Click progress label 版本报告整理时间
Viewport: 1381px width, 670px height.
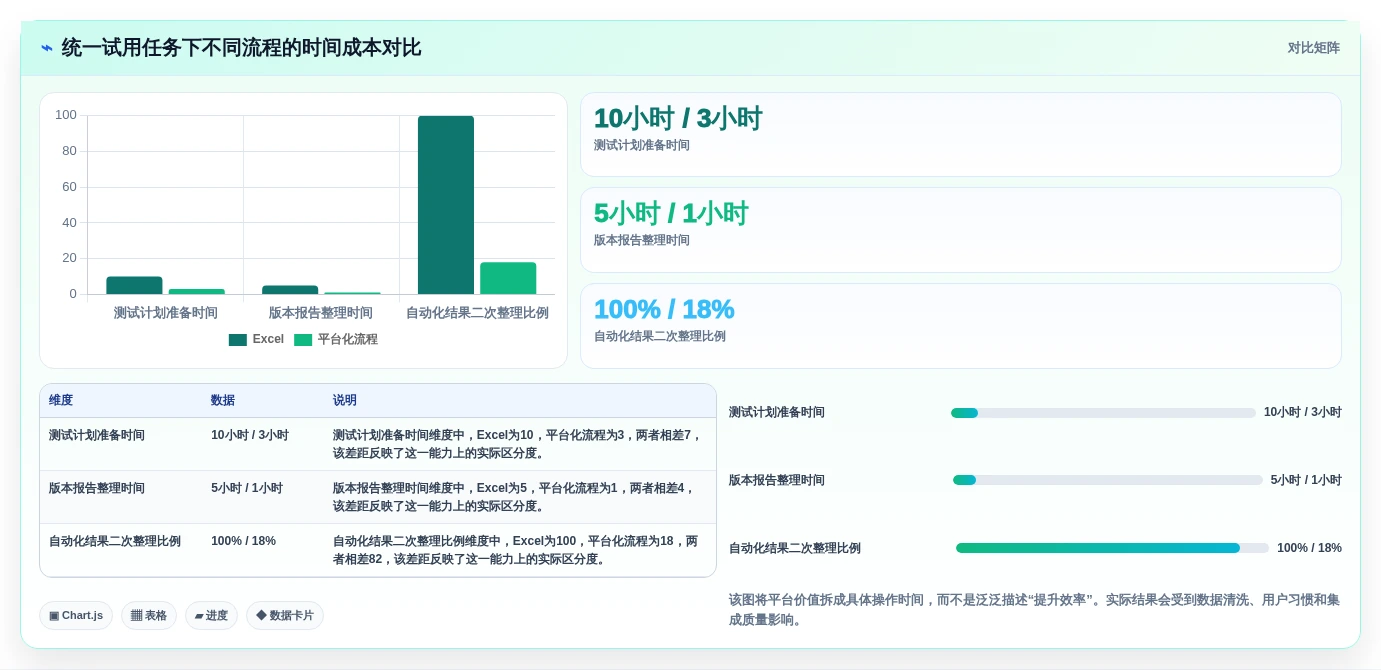[x=777, y=480]
